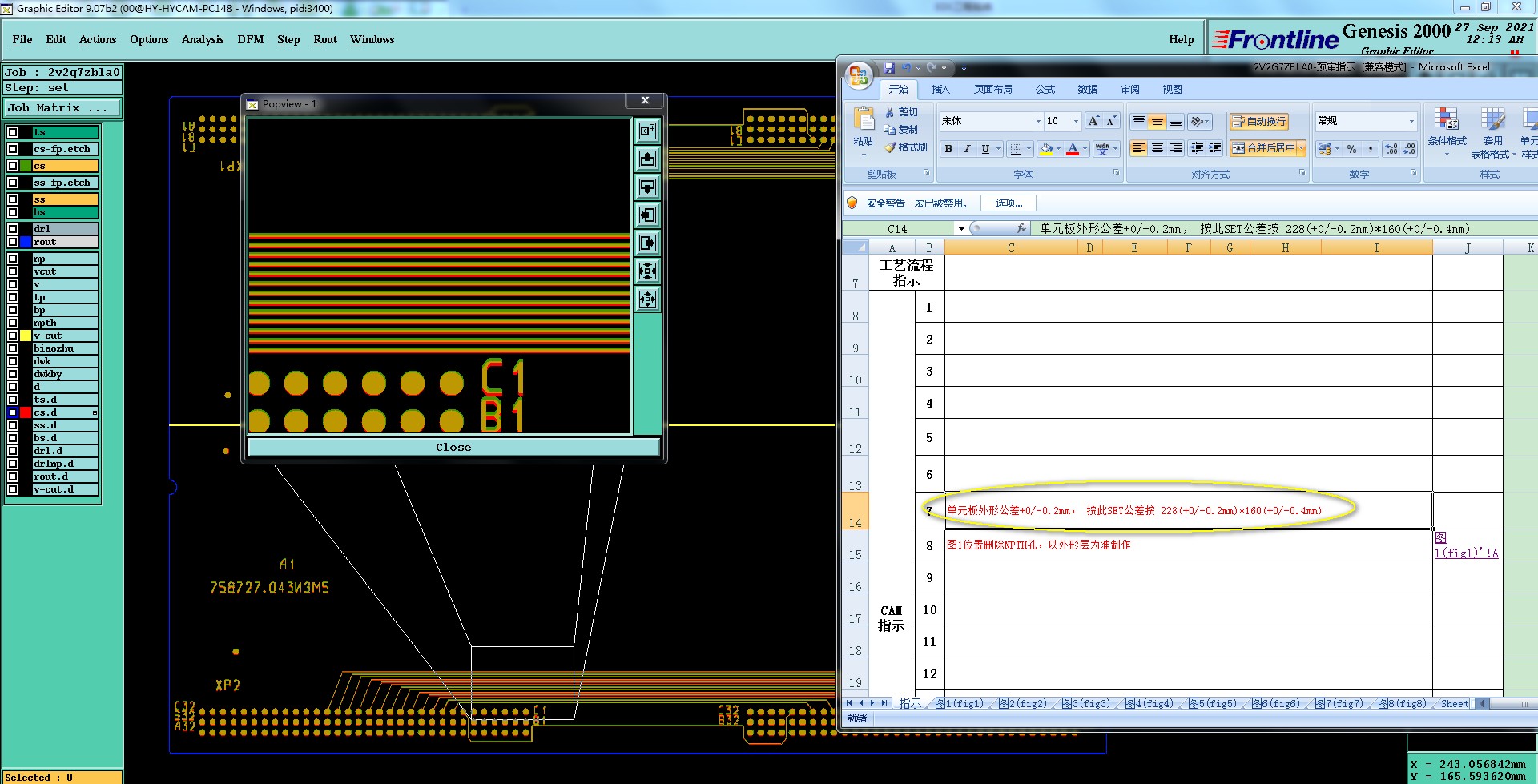Screen dimensions: 1538x784
Task: Toggle the checkbox for the drl layer
Action: 13,229
